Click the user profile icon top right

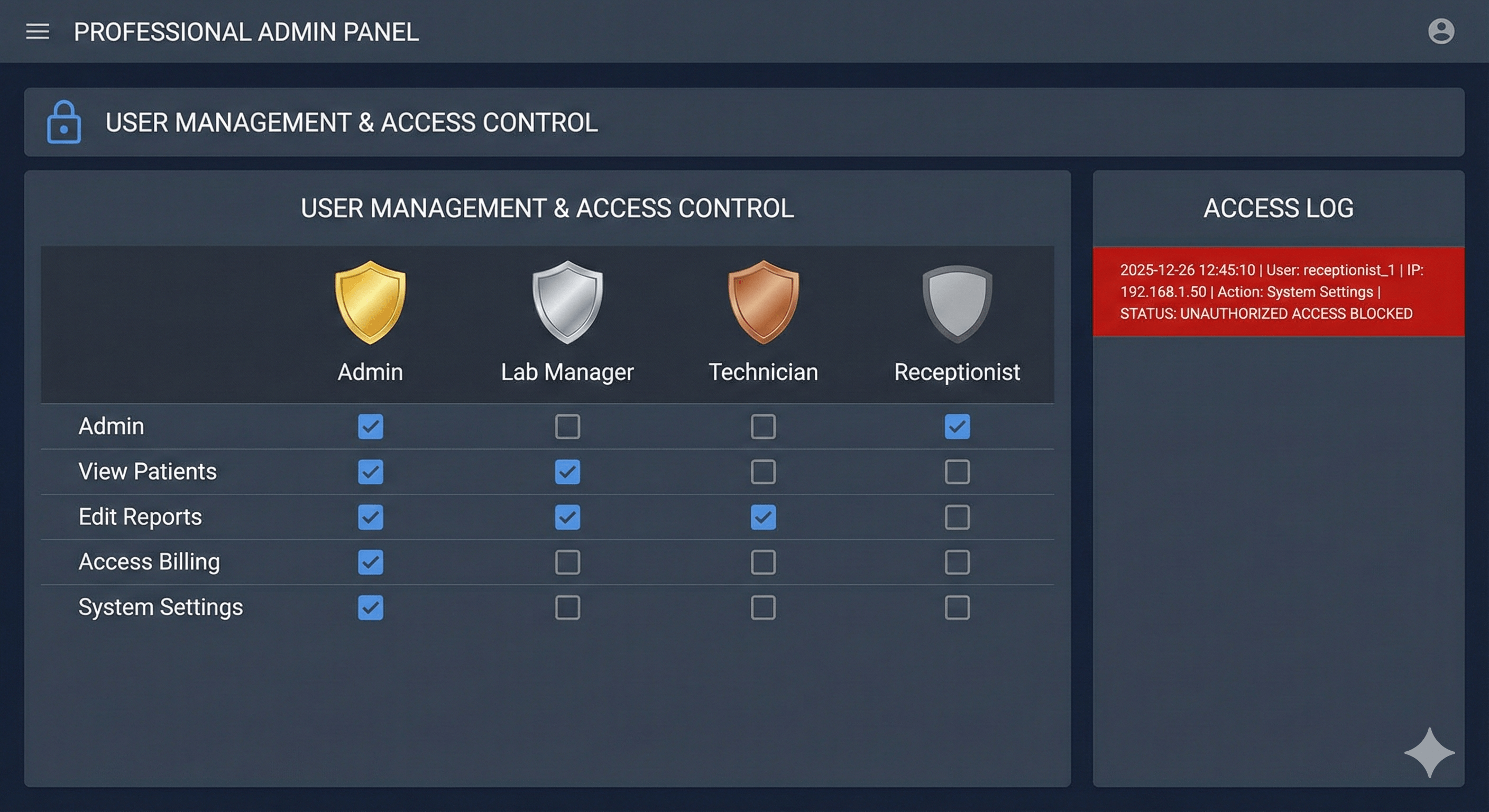click(1441, 32)
